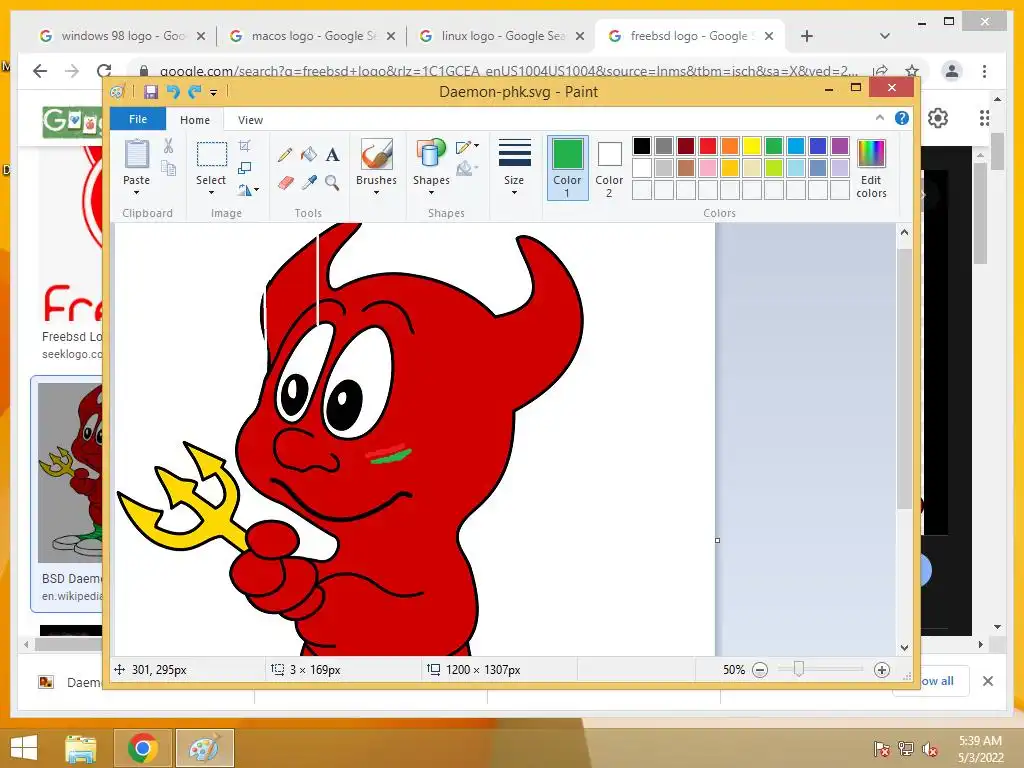Click the Edit colors rainbow icon
Viewport: 1024px width, 768px height.
pos(871,154)
